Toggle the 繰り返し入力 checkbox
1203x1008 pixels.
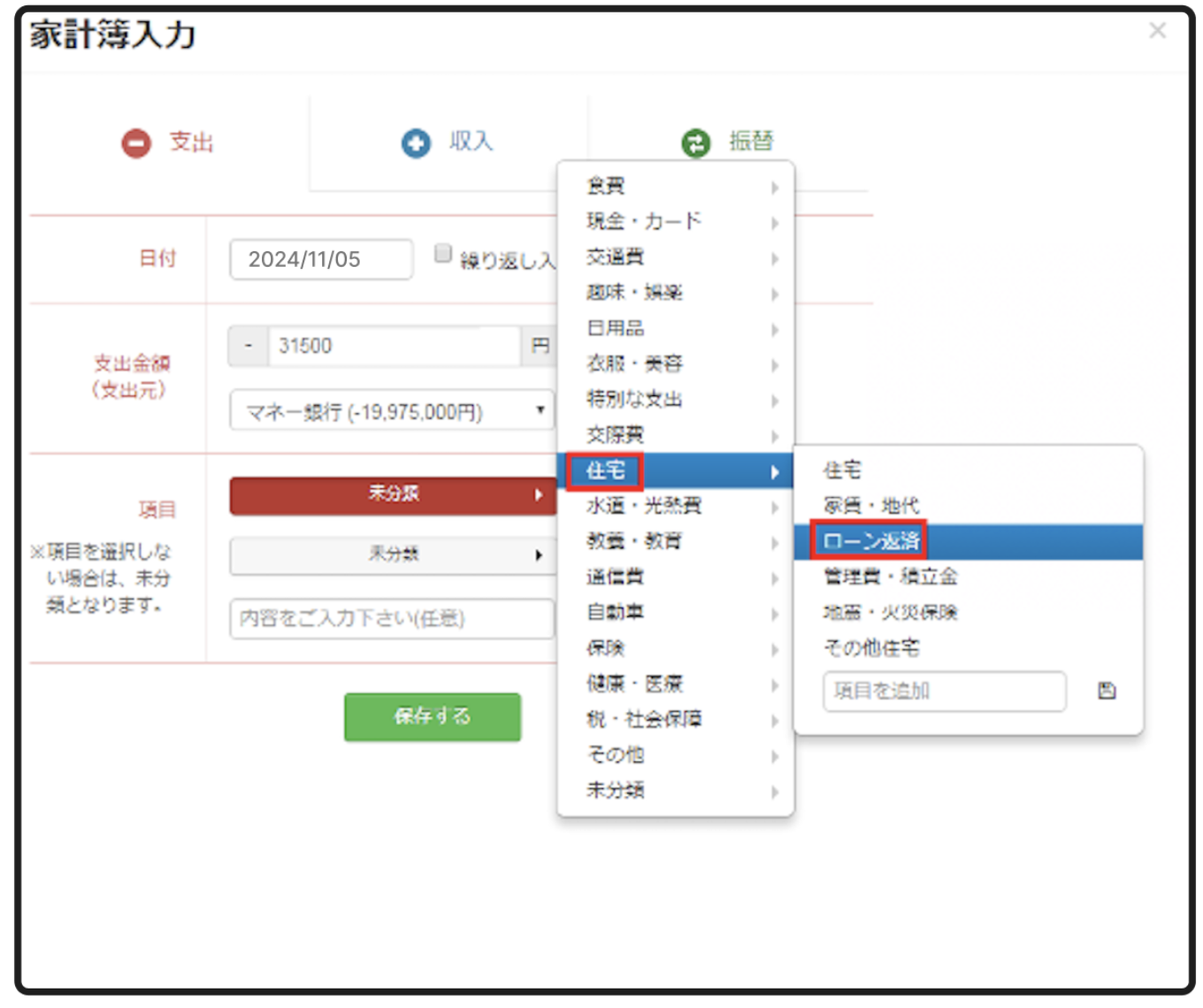coord(443,254)
